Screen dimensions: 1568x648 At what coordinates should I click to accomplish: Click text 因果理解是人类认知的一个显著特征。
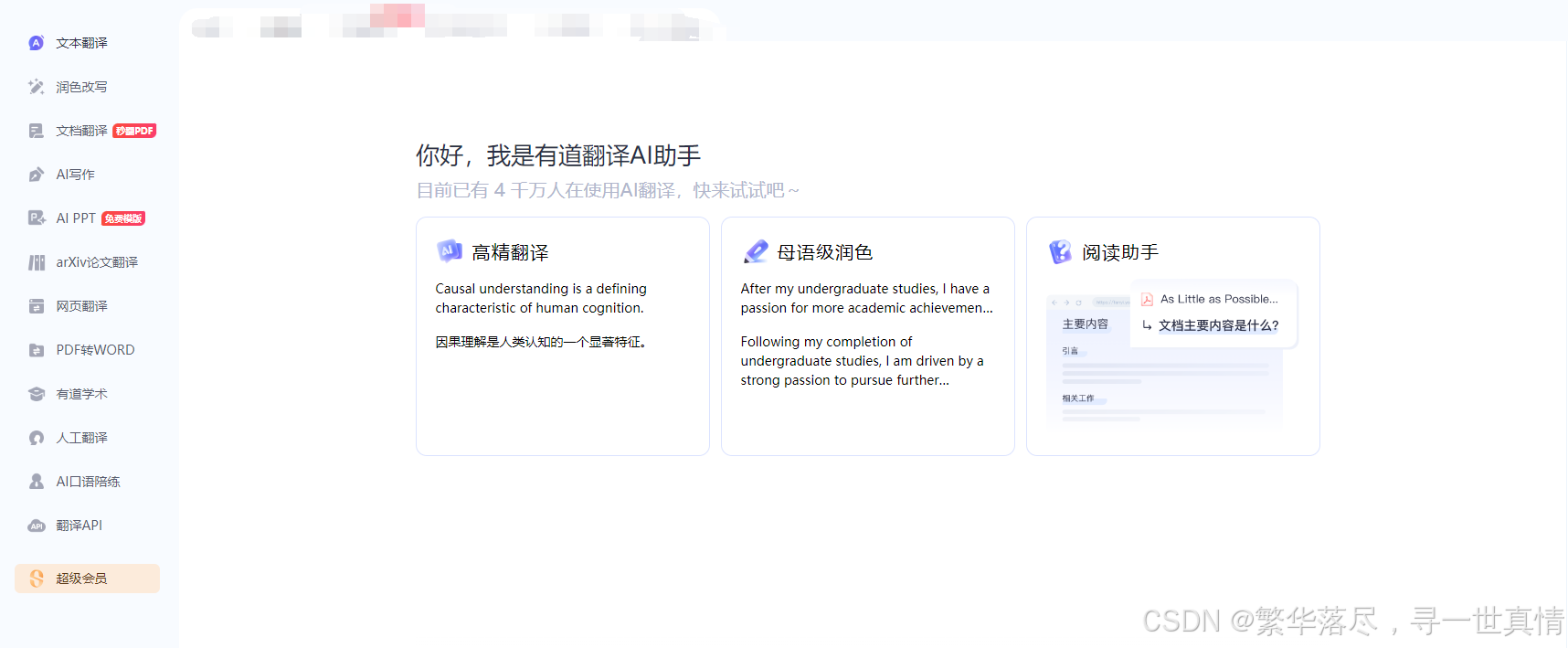pos(542,342)
